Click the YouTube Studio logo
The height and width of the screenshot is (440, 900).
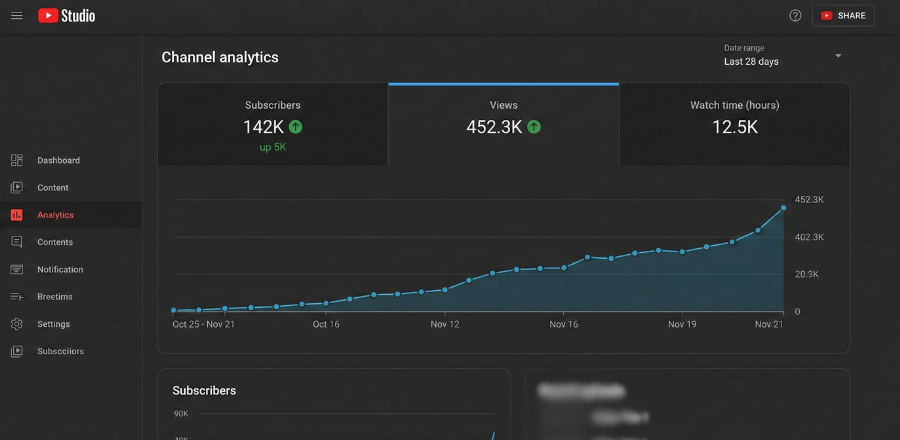(x=66, y=16)
